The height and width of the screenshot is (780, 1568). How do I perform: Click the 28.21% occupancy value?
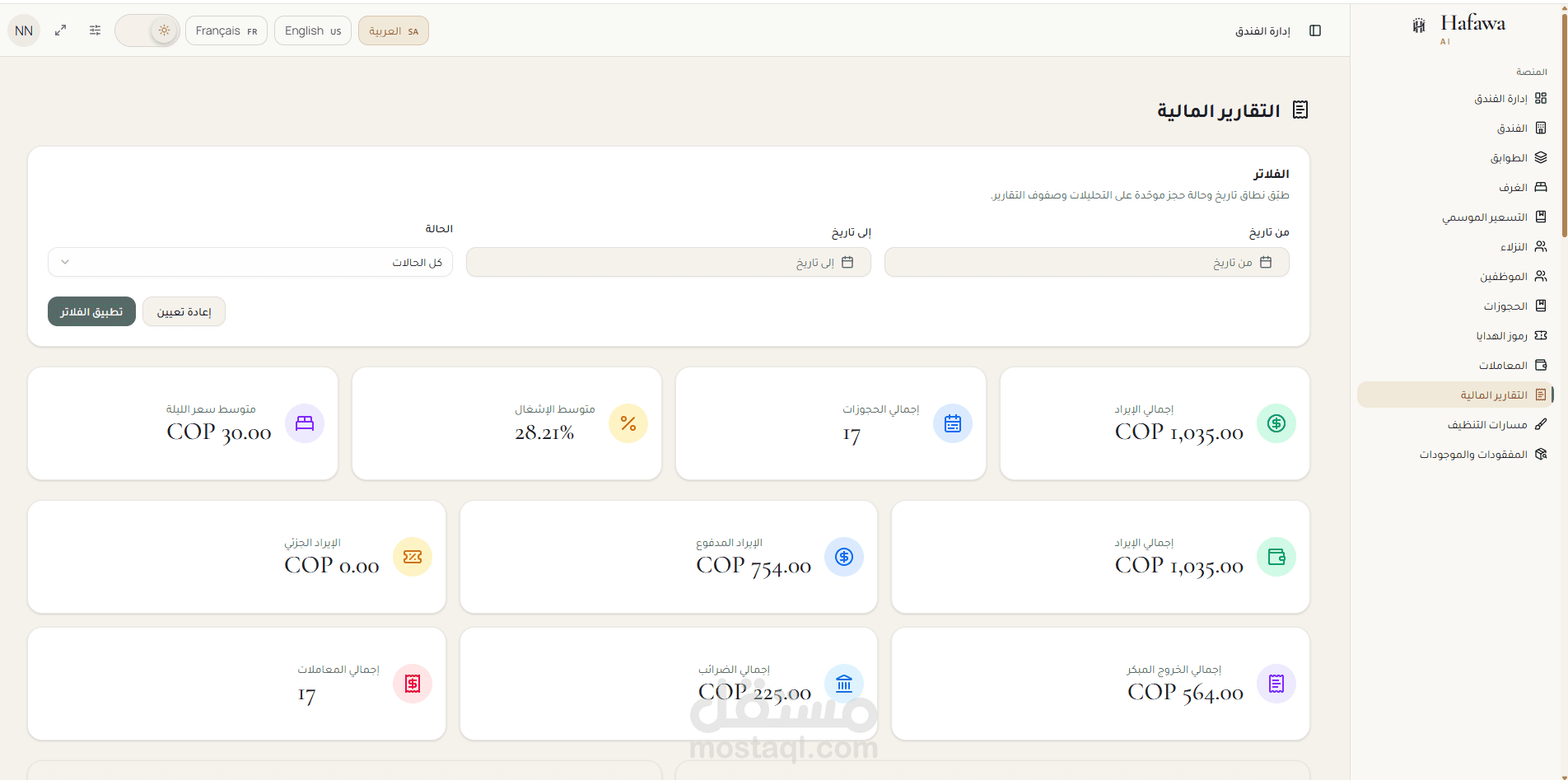pos(544,432)
